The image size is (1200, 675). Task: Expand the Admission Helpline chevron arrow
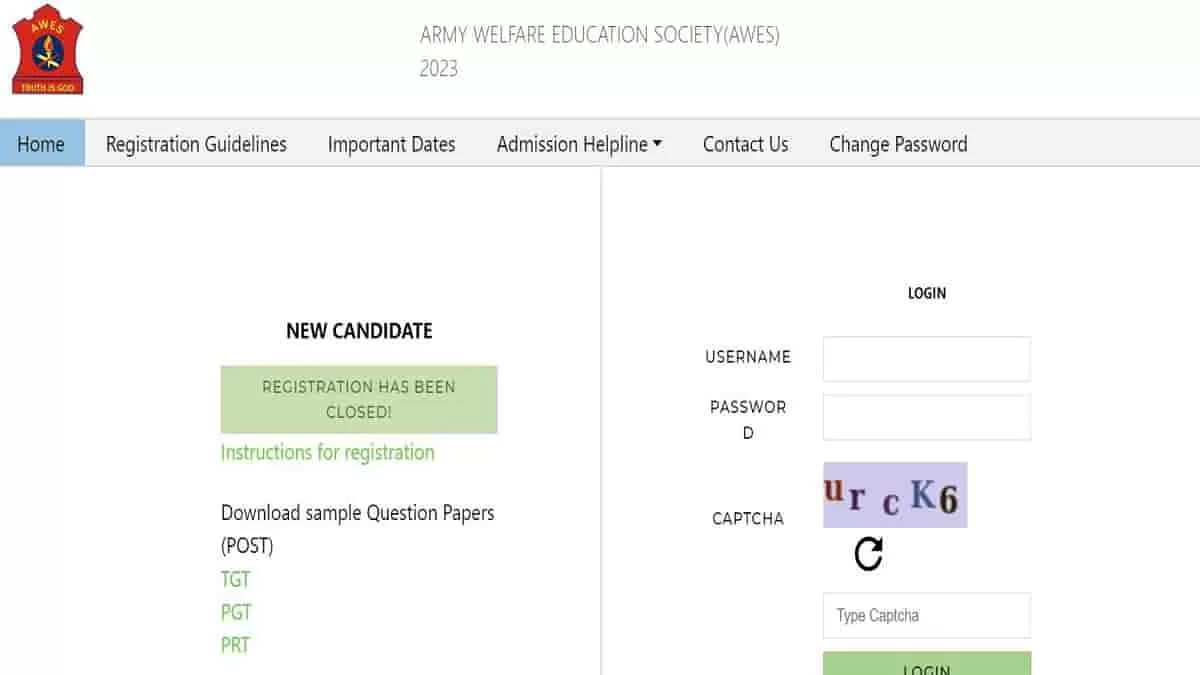point(657,143)
